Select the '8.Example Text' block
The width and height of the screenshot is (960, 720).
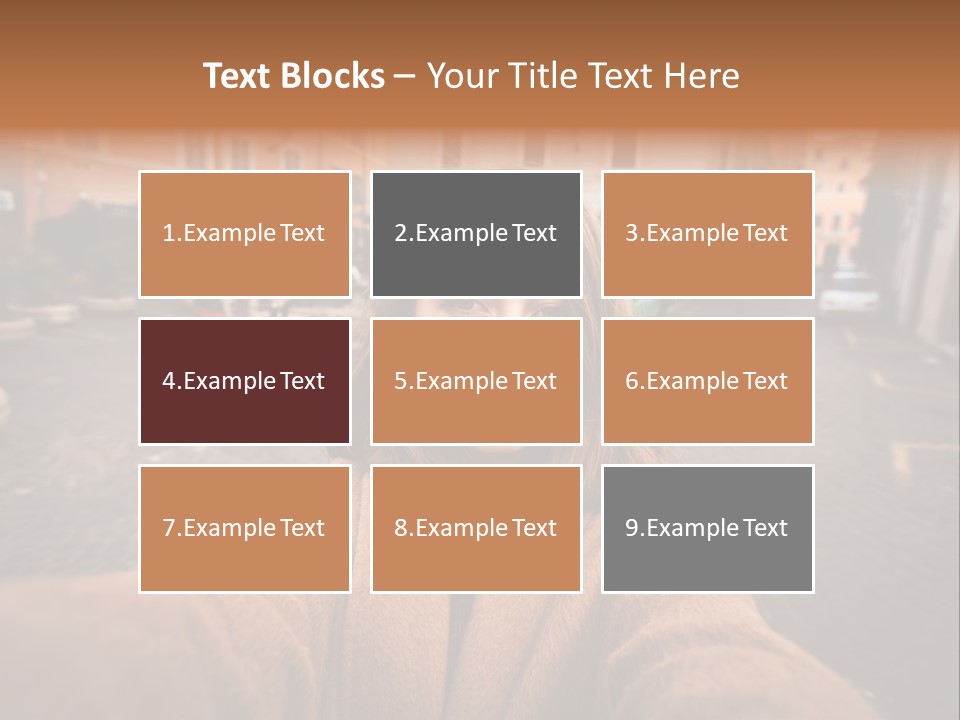pos(476,529)
